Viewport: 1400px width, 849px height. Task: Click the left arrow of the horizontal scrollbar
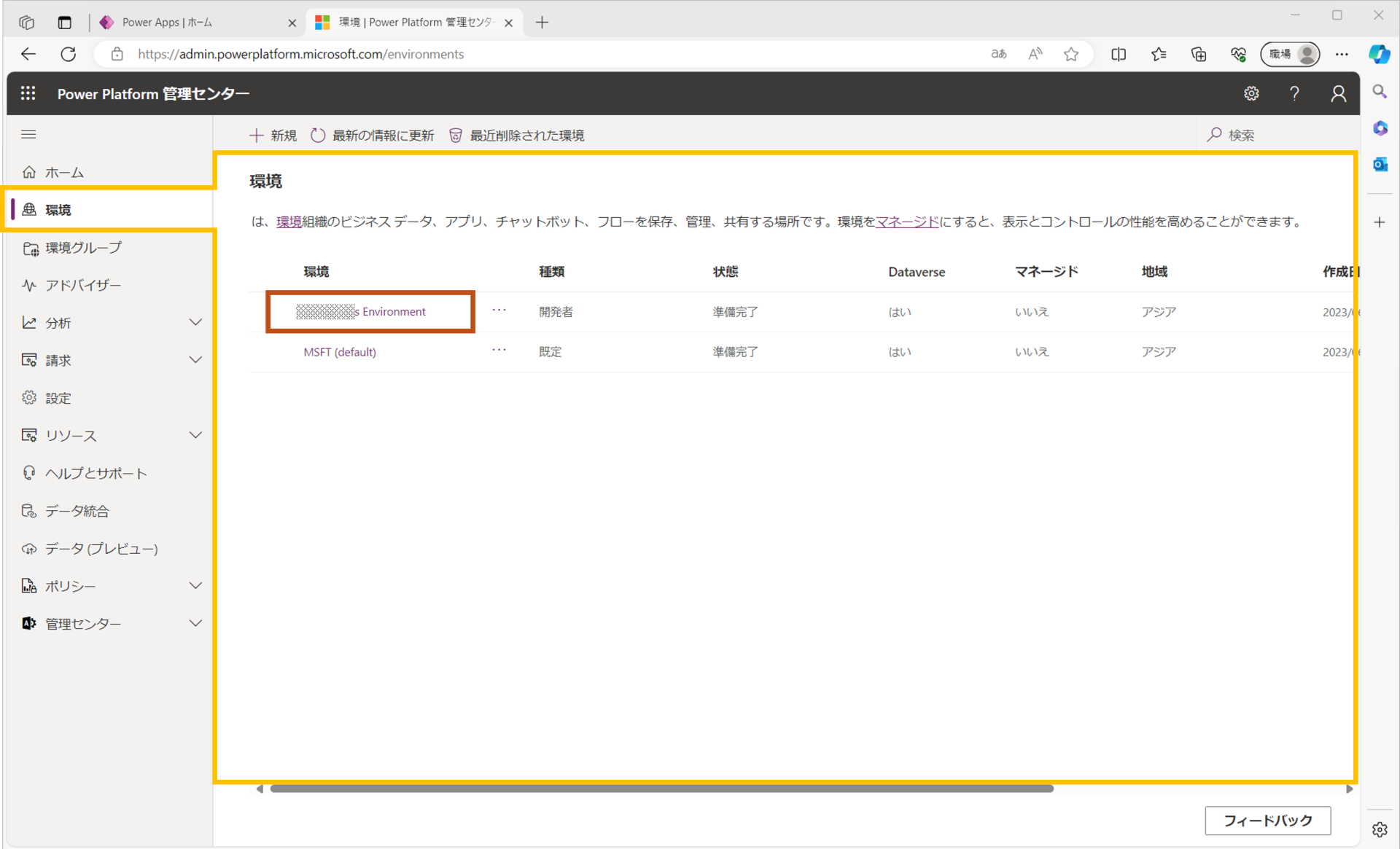(260, 789)
